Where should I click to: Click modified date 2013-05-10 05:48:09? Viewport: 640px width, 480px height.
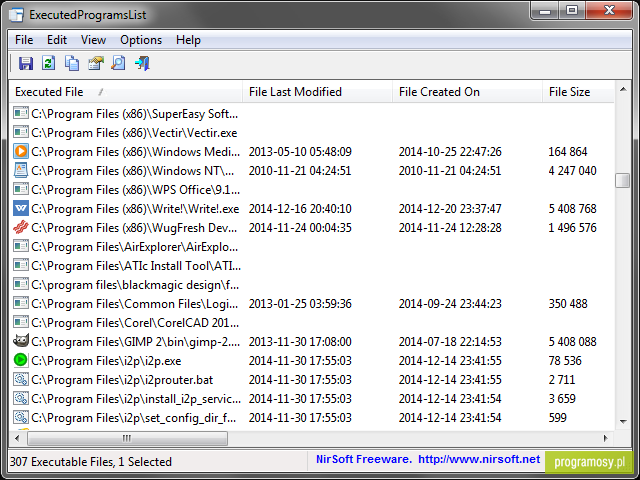(x=300, y=152)
